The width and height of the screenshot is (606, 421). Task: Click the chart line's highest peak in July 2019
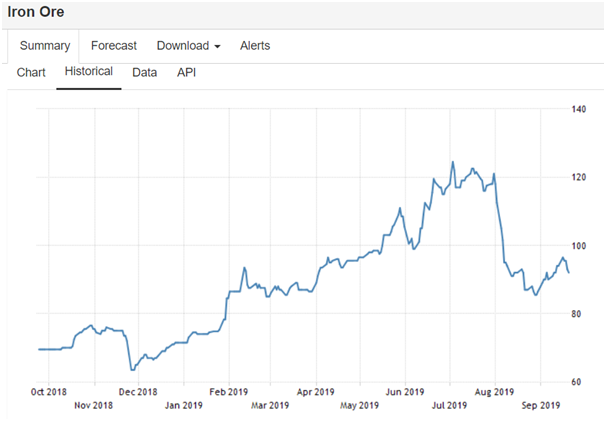pos(452,162)
